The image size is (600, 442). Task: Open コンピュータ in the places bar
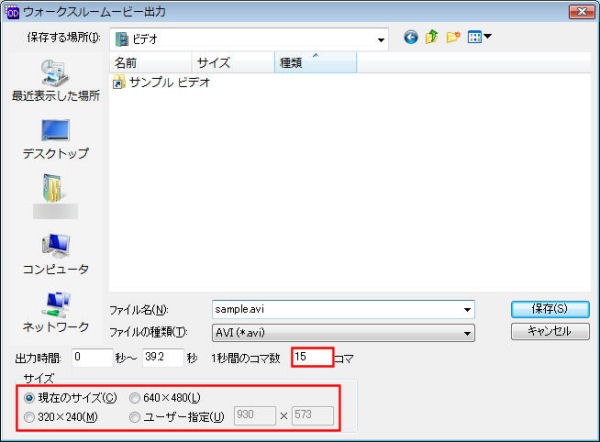click(55, 255)
